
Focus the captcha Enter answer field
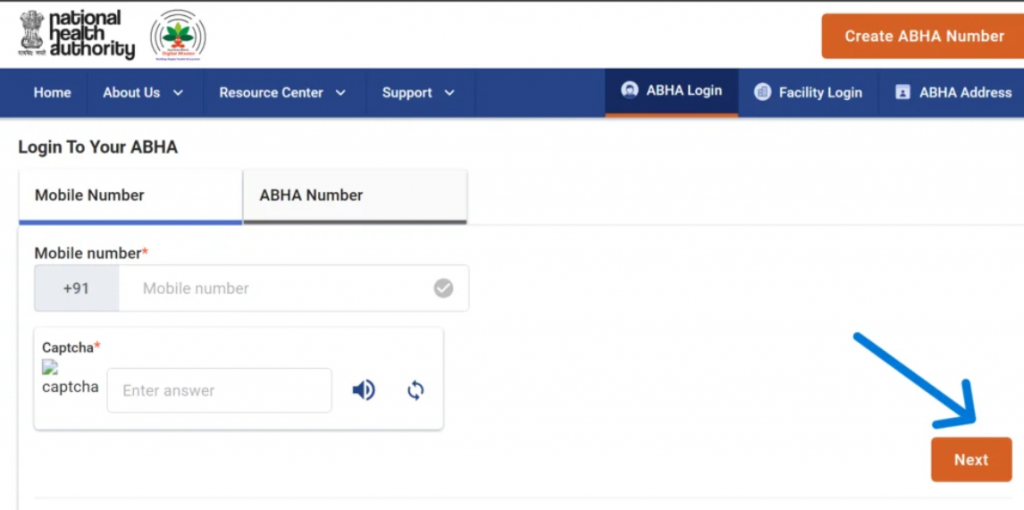(x=219, y=390)
